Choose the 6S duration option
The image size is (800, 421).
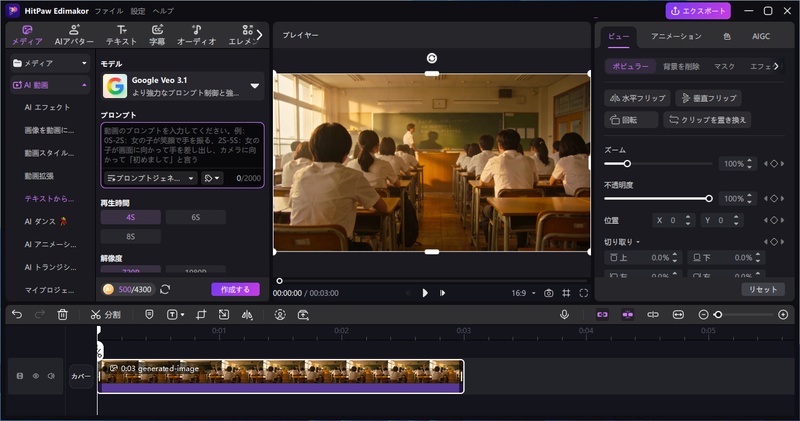(x=195, y=217)
